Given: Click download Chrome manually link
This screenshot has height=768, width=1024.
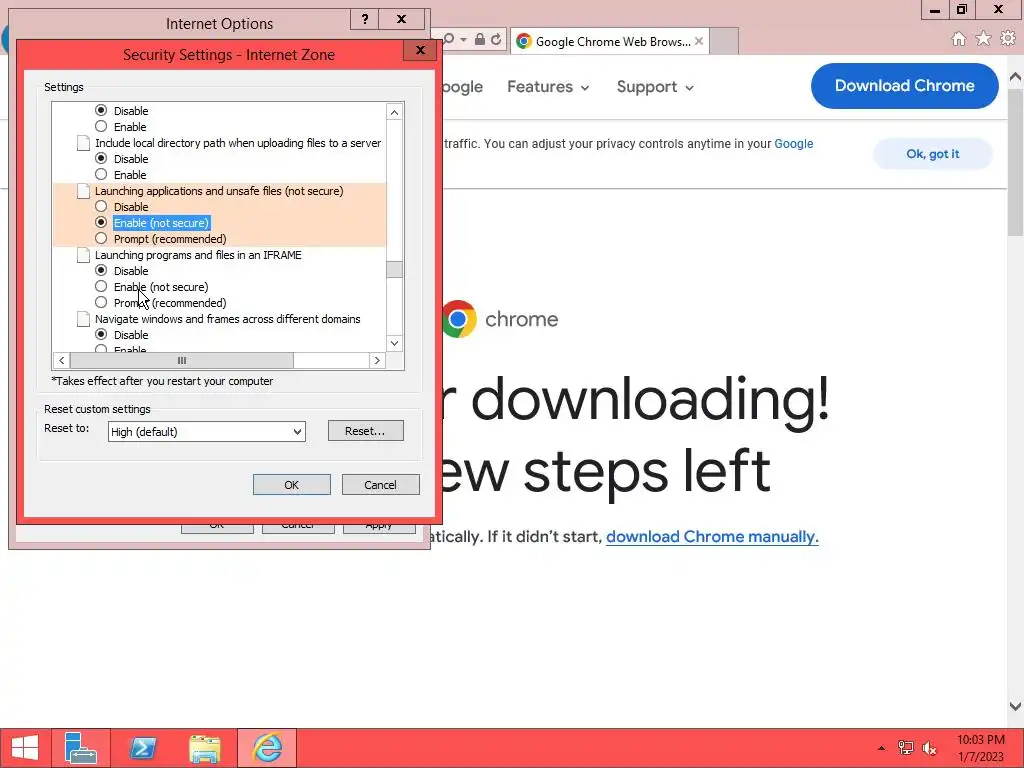Looking at the screenshot, I should point(712,537).
